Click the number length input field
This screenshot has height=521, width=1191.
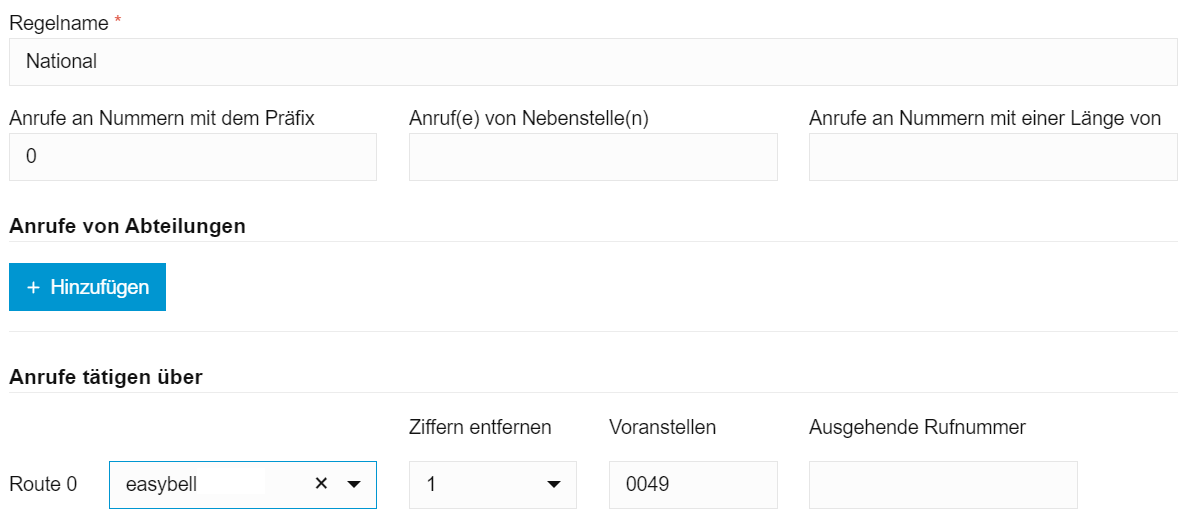point(993,157)
